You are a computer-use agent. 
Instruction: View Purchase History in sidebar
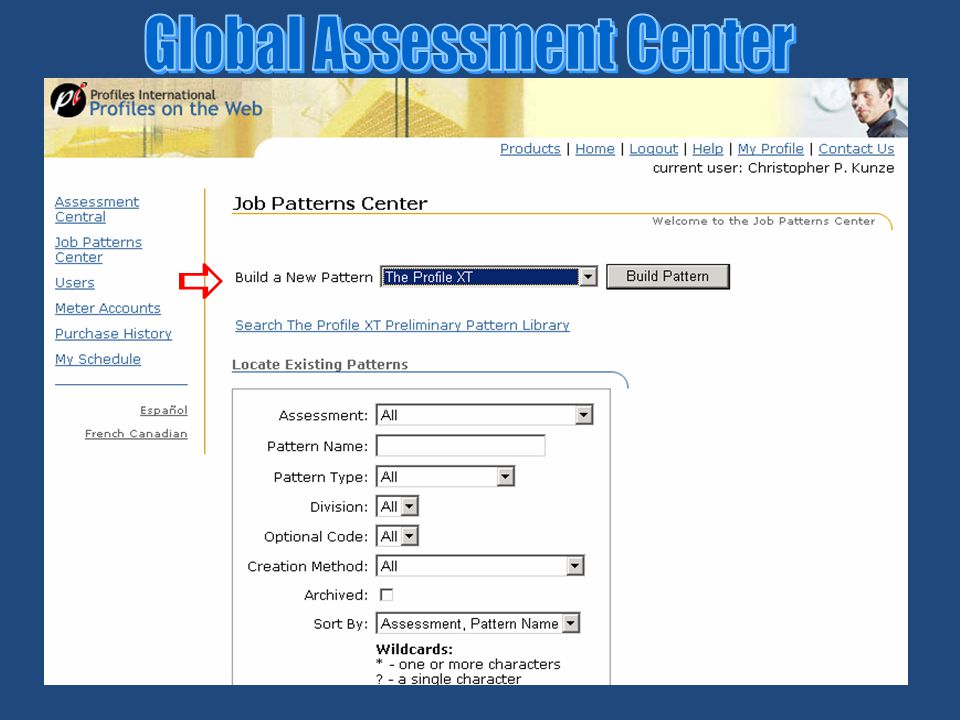113,334
